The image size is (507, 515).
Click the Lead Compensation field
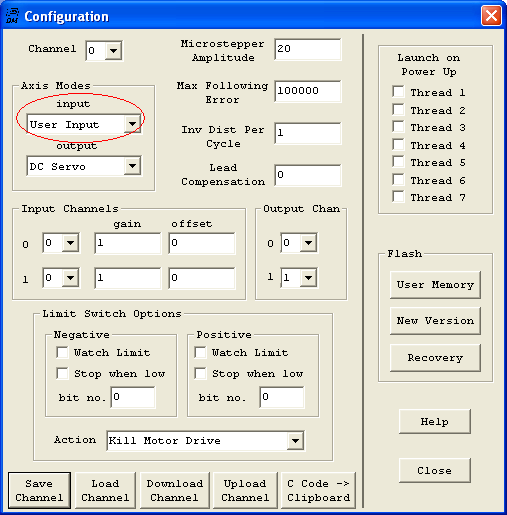308,175
